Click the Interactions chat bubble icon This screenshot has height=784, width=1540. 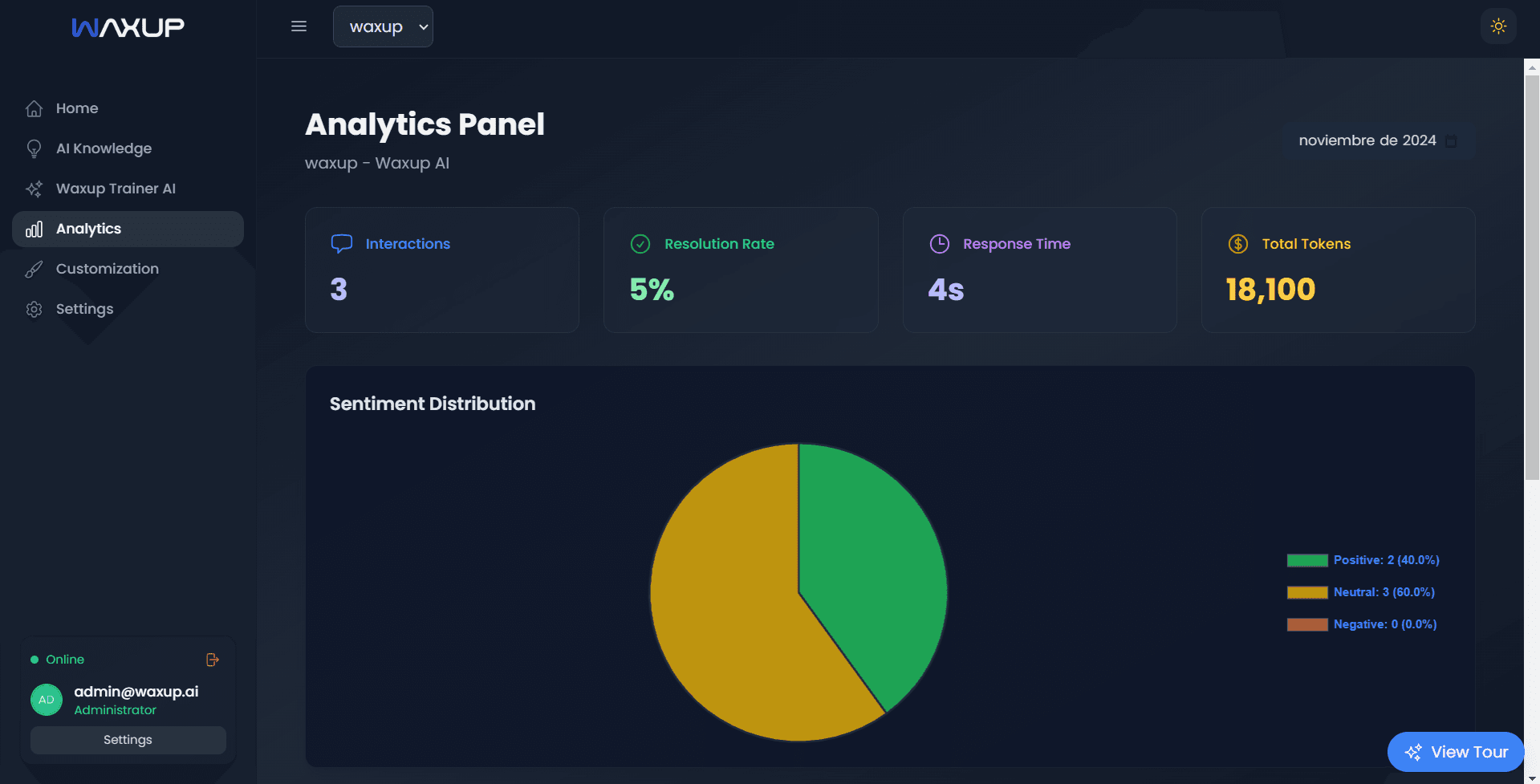point(342,244)
